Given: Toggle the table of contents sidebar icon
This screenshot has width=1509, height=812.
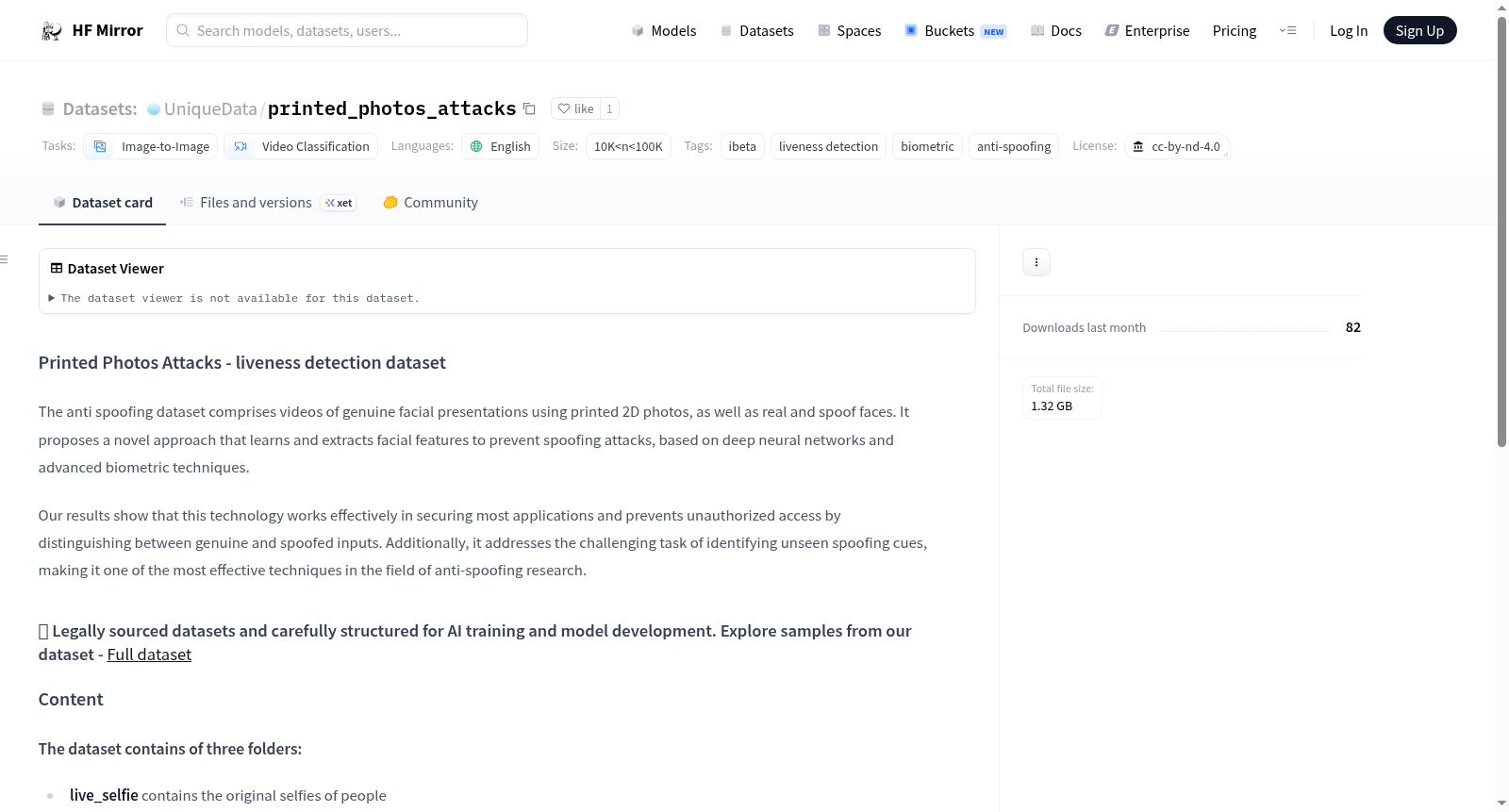Looking at the screenshot, I should (4, 259).
